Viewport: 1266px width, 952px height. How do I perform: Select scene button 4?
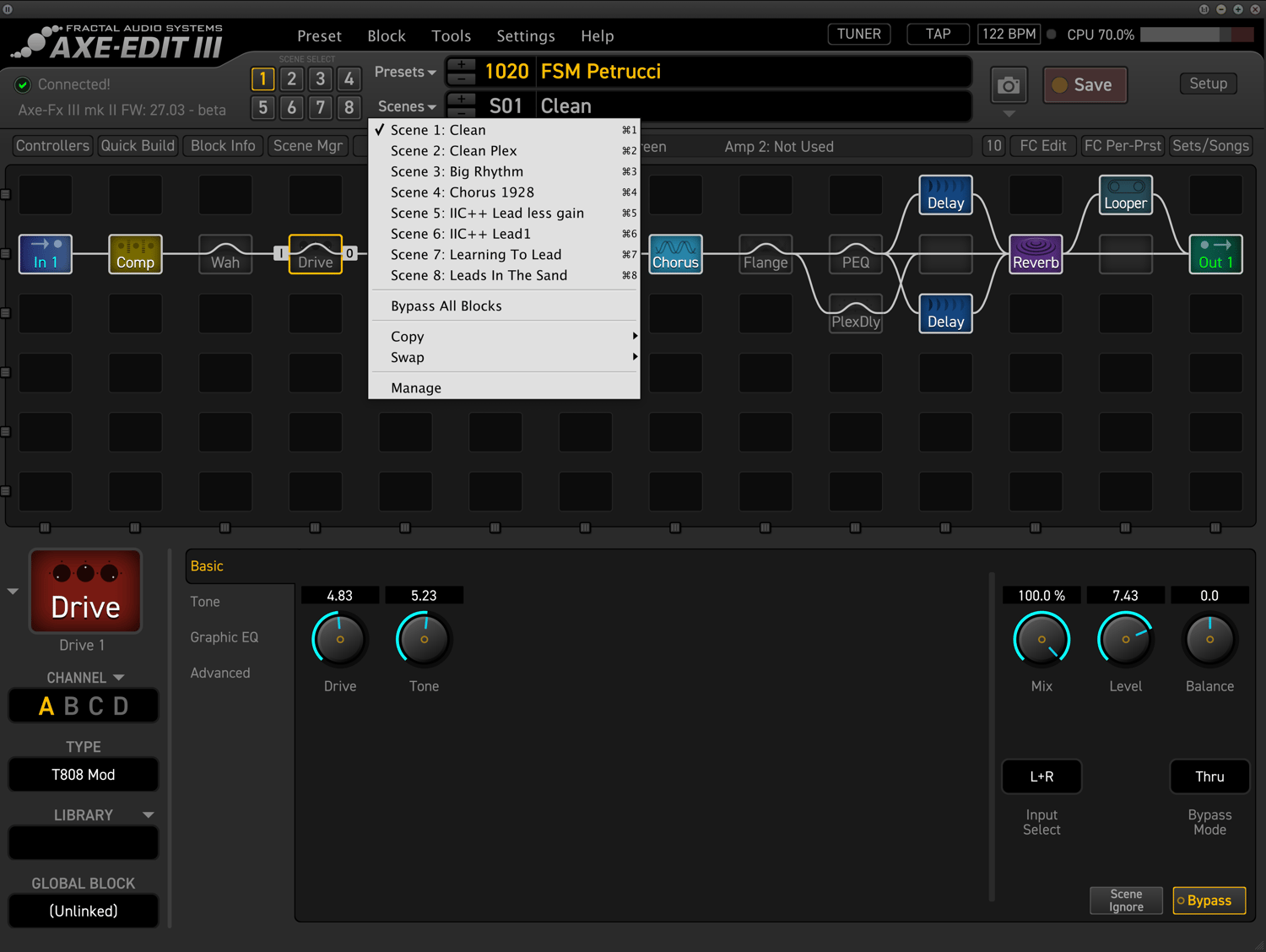(349, 79)
